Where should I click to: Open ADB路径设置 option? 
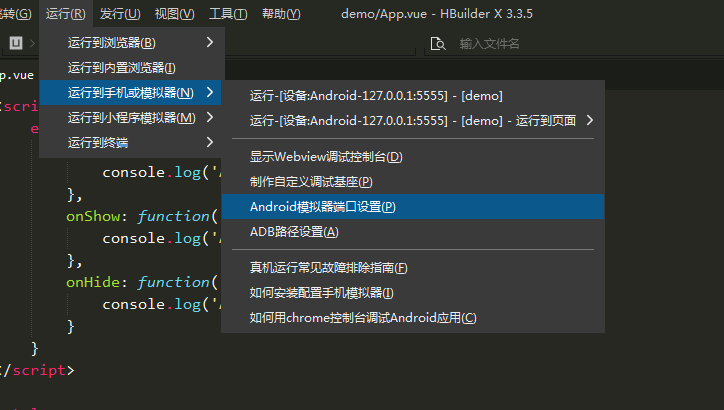tap(294, 232)
